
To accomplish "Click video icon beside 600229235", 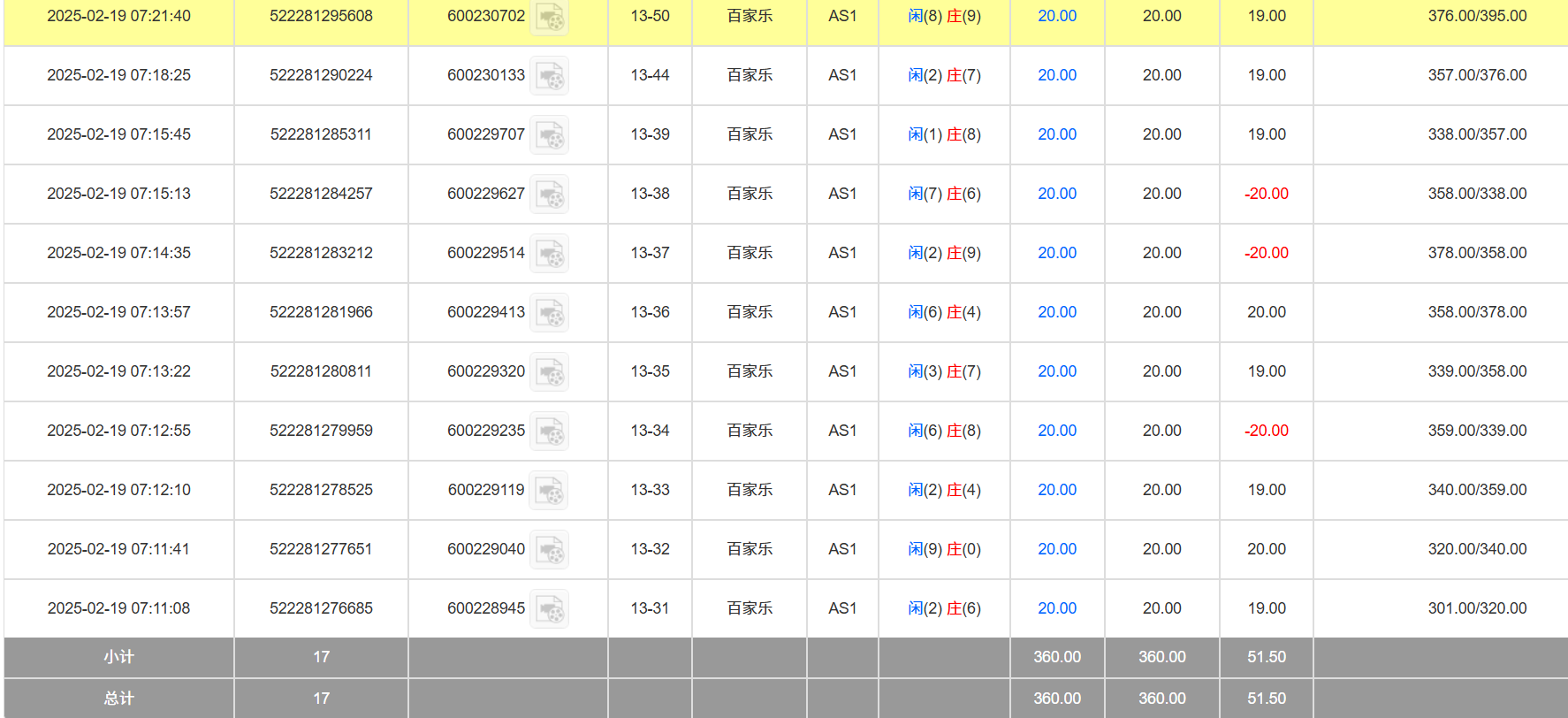I will click(x=549, y=432).
